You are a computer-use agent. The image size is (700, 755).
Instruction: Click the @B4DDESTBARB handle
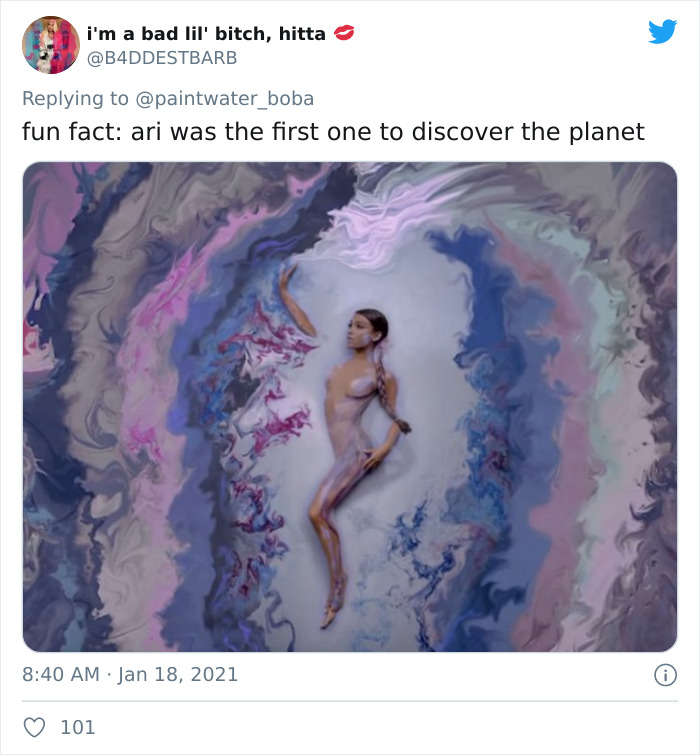coord(163,58)
